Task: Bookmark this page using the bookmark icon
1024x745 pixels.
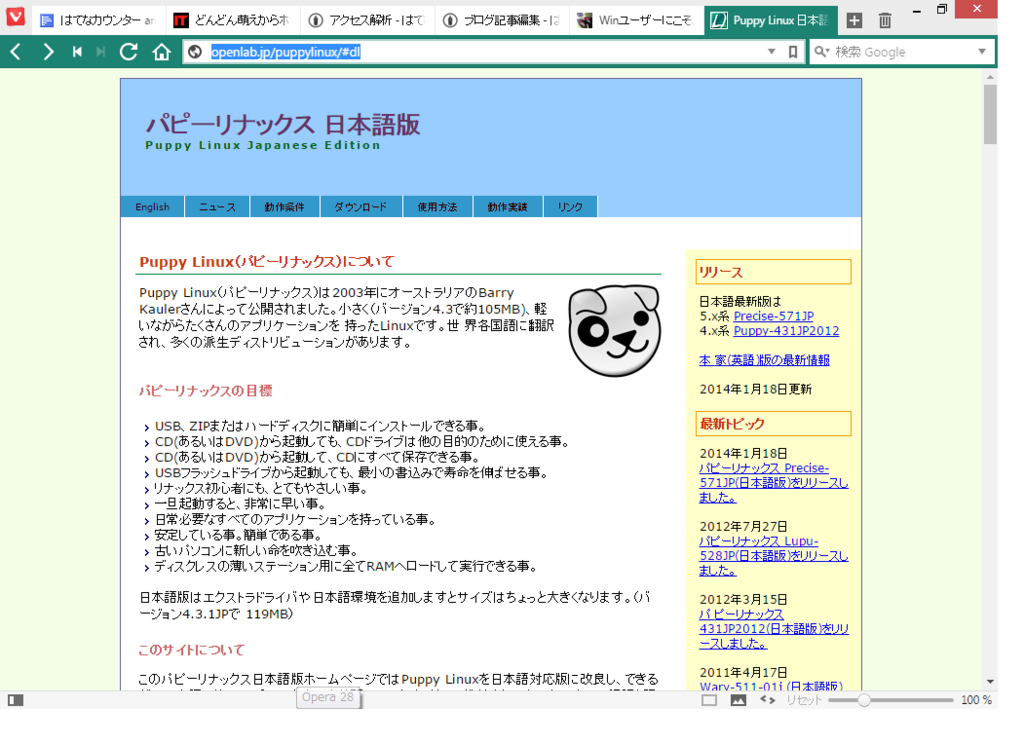Action: tap(792, 52)
